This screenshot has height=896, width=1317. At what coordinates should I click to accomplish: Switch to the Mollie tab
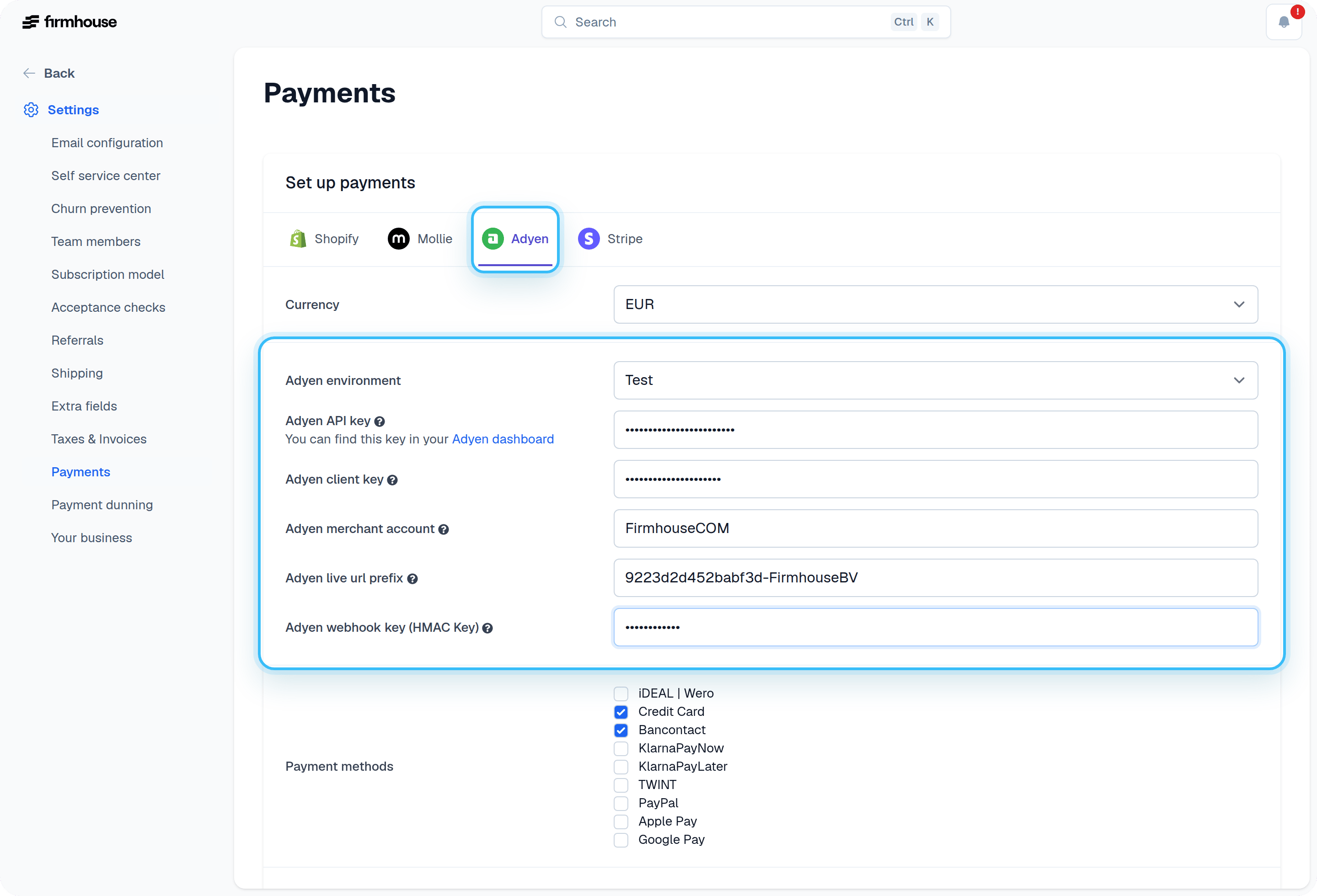coord(420,239)
